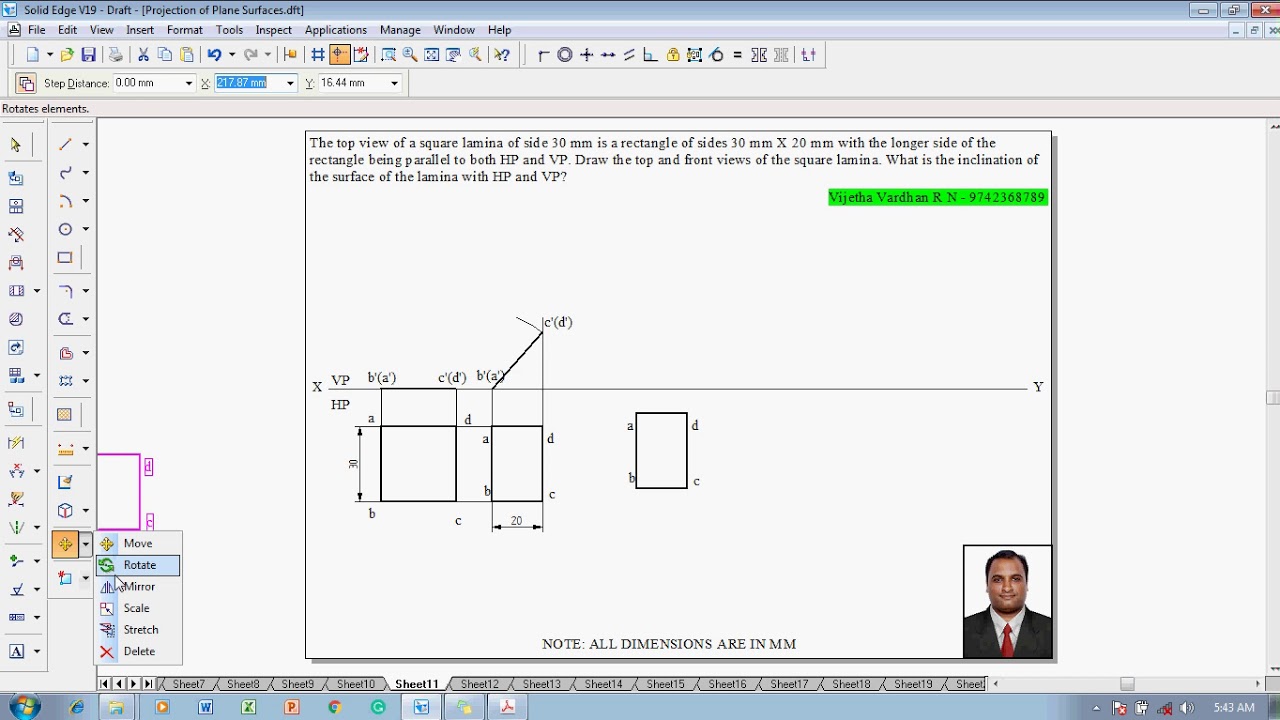The width and height of the screenshot is (1280, 720).
Task: Click the Zoom magnifier tool
Action: (x=410, y=55)
